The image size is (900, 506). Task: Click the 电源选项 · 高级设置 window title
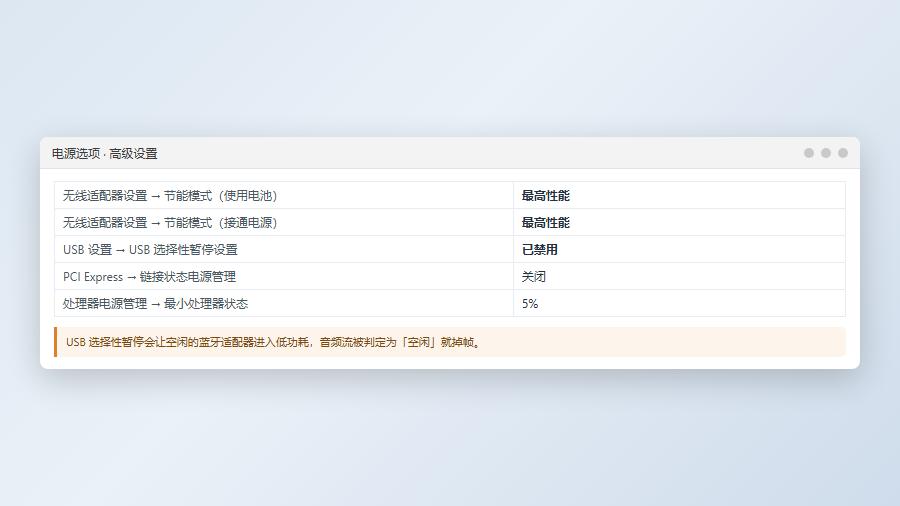click(104, 154)
